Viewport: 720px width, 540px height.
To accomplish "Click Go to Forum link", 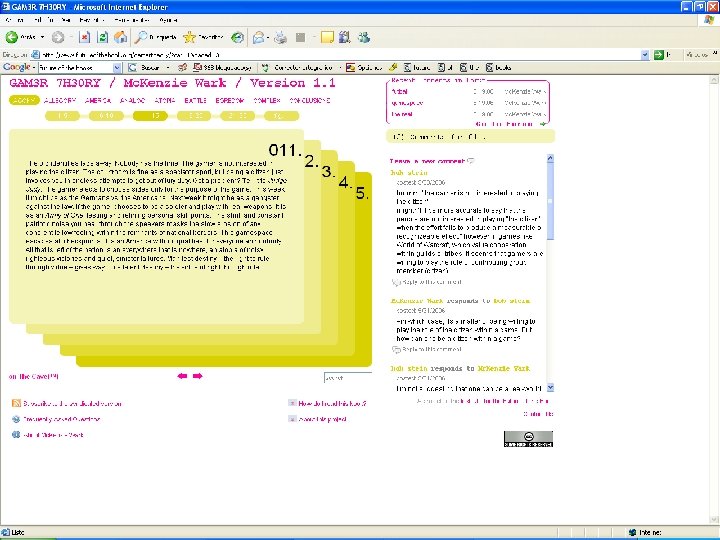I will point(504,124).
